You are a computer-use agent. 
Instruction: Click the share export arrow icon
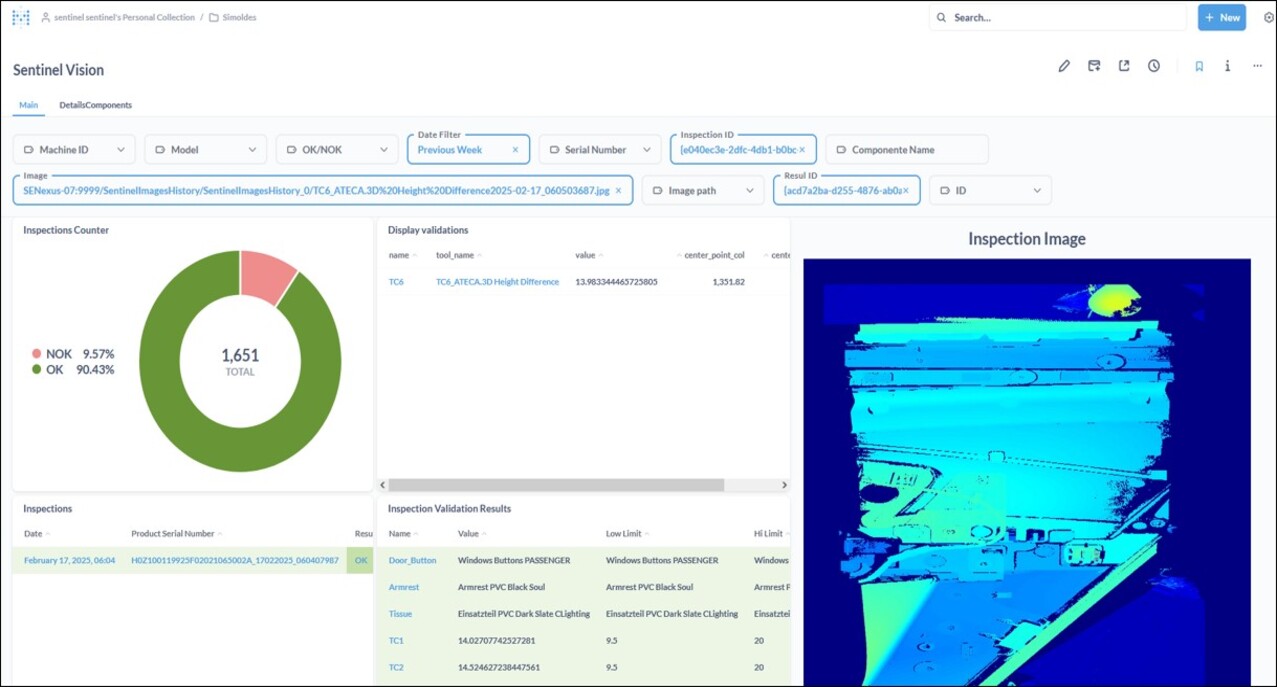(1124, 66)
